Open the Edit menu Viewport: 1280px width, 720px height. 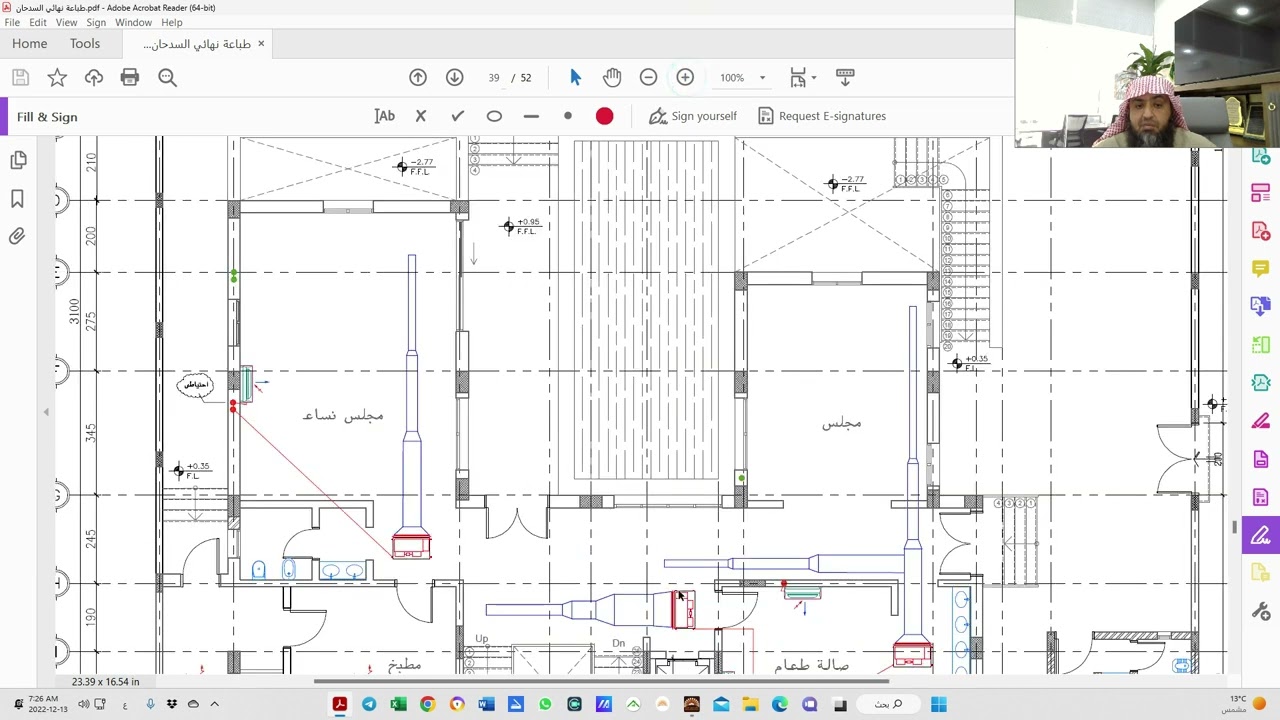coord(37,22)
